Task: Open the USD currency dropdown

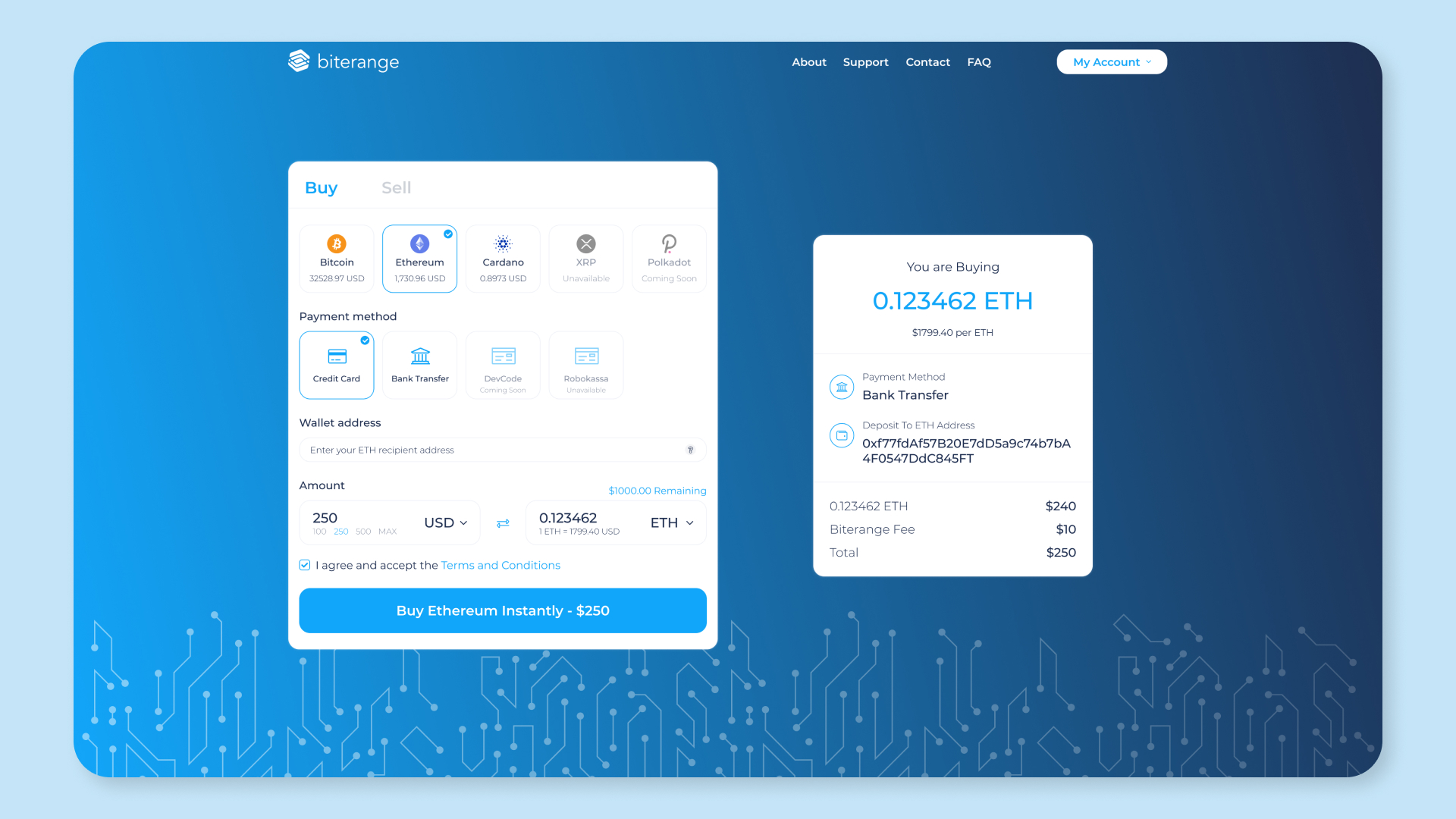Action: (x=446, y=522)
